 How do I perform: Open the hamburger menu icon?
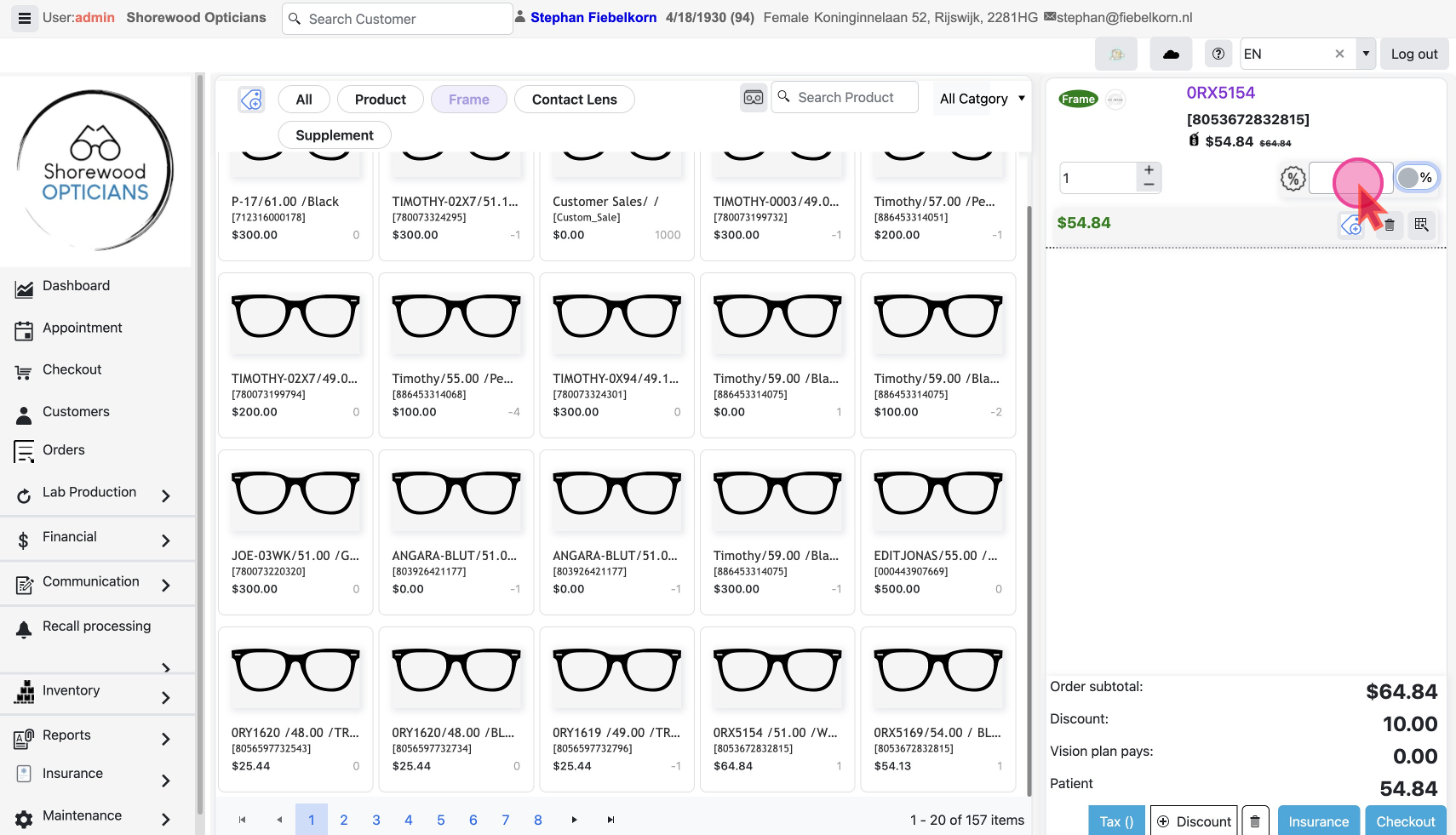point(24,18)
